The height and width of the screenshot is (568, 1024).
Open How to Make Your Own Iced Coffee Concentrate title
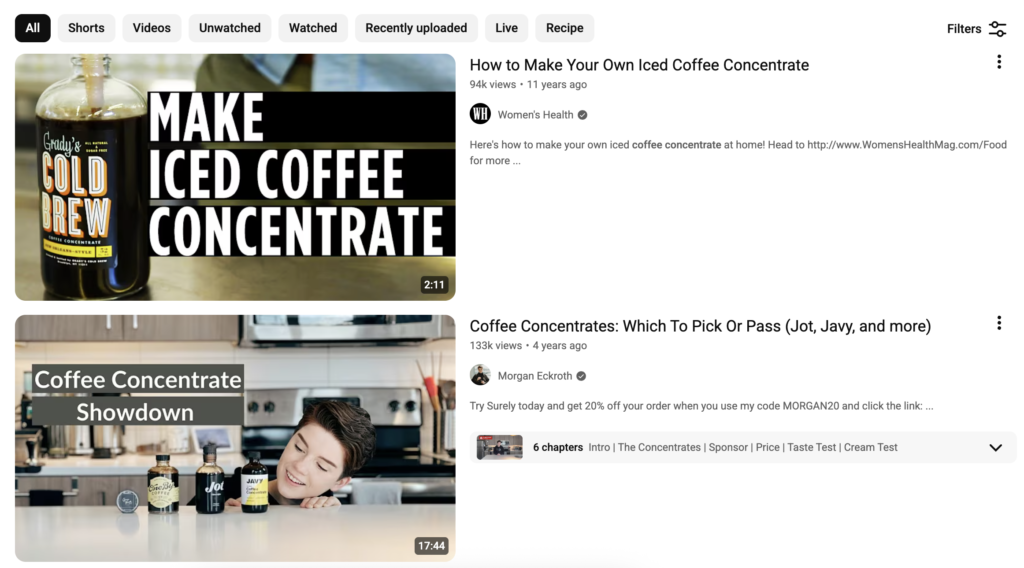point(639,65)
